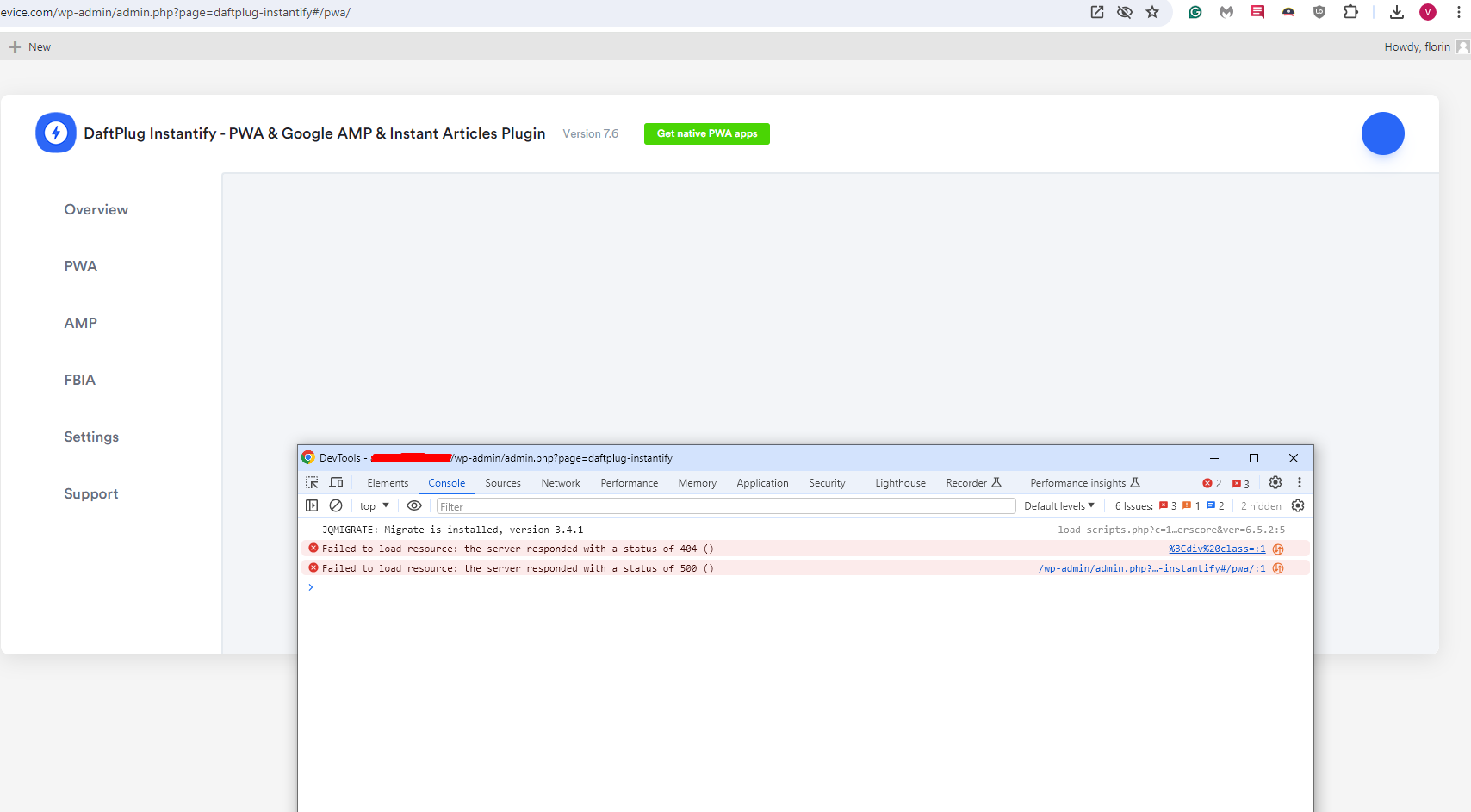Open the top JavaScript context dropdown
This screenshot has height=812, width=1471.
(x=375, y=506)
